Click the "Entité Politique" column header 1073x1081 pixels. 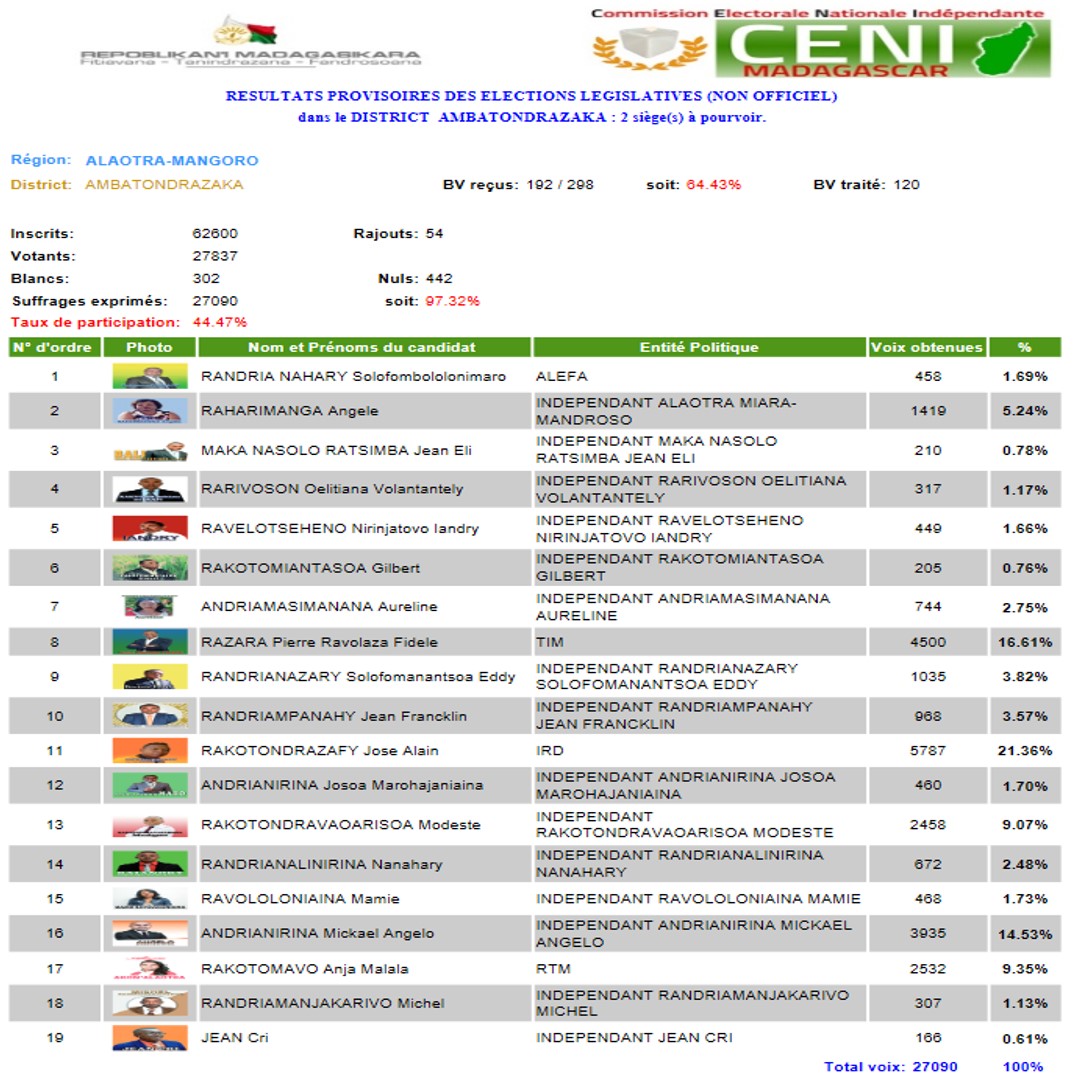[x=699, y=347]
